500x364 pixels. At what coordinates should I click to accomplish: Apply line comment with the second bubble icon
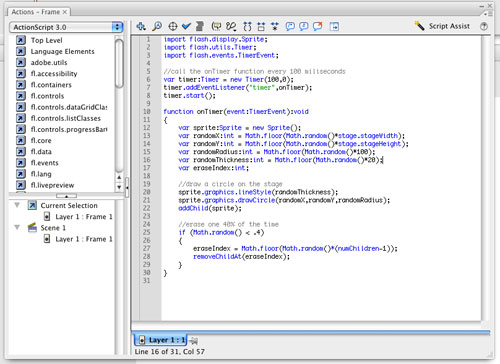click(x=304, y=26)
